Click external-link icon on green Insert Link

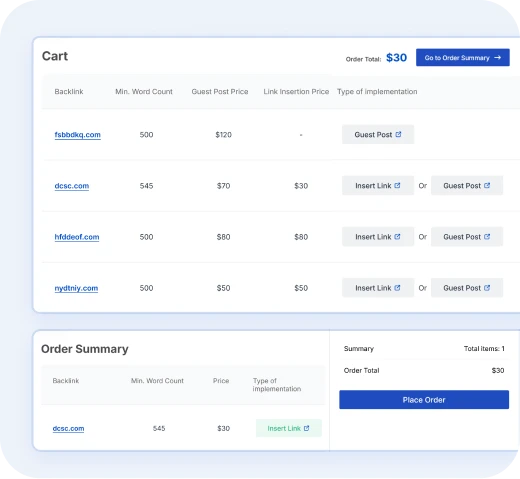(307, 428)
